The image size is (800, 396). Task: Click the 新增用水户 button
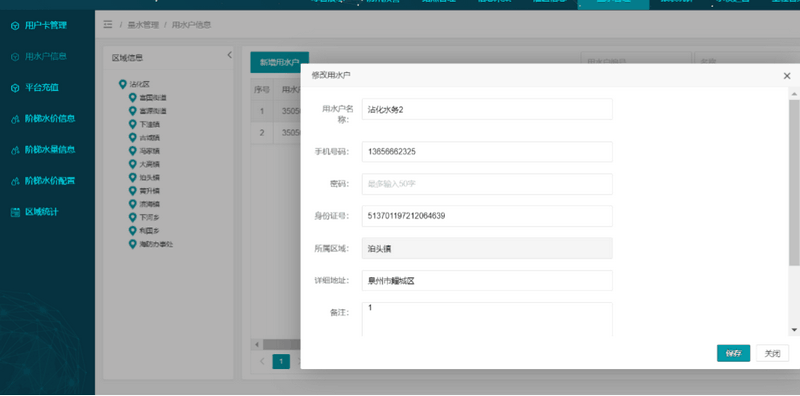(x=279, y=62)
